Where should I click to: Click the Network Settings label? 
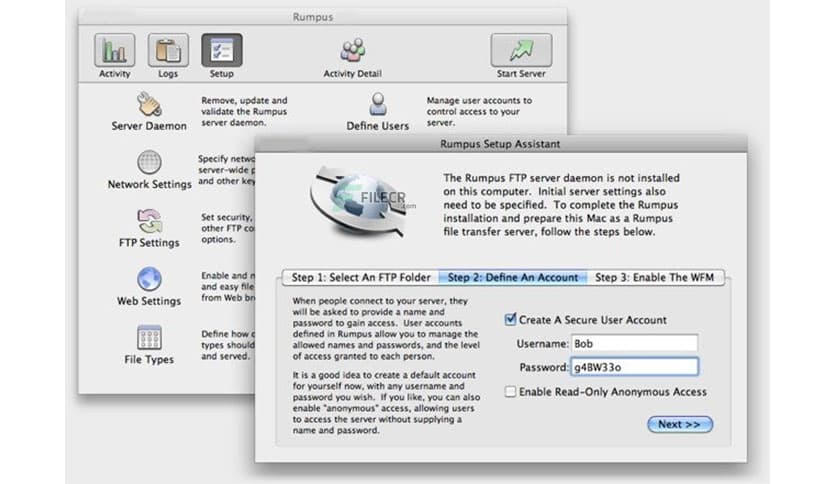pos(149,184)
